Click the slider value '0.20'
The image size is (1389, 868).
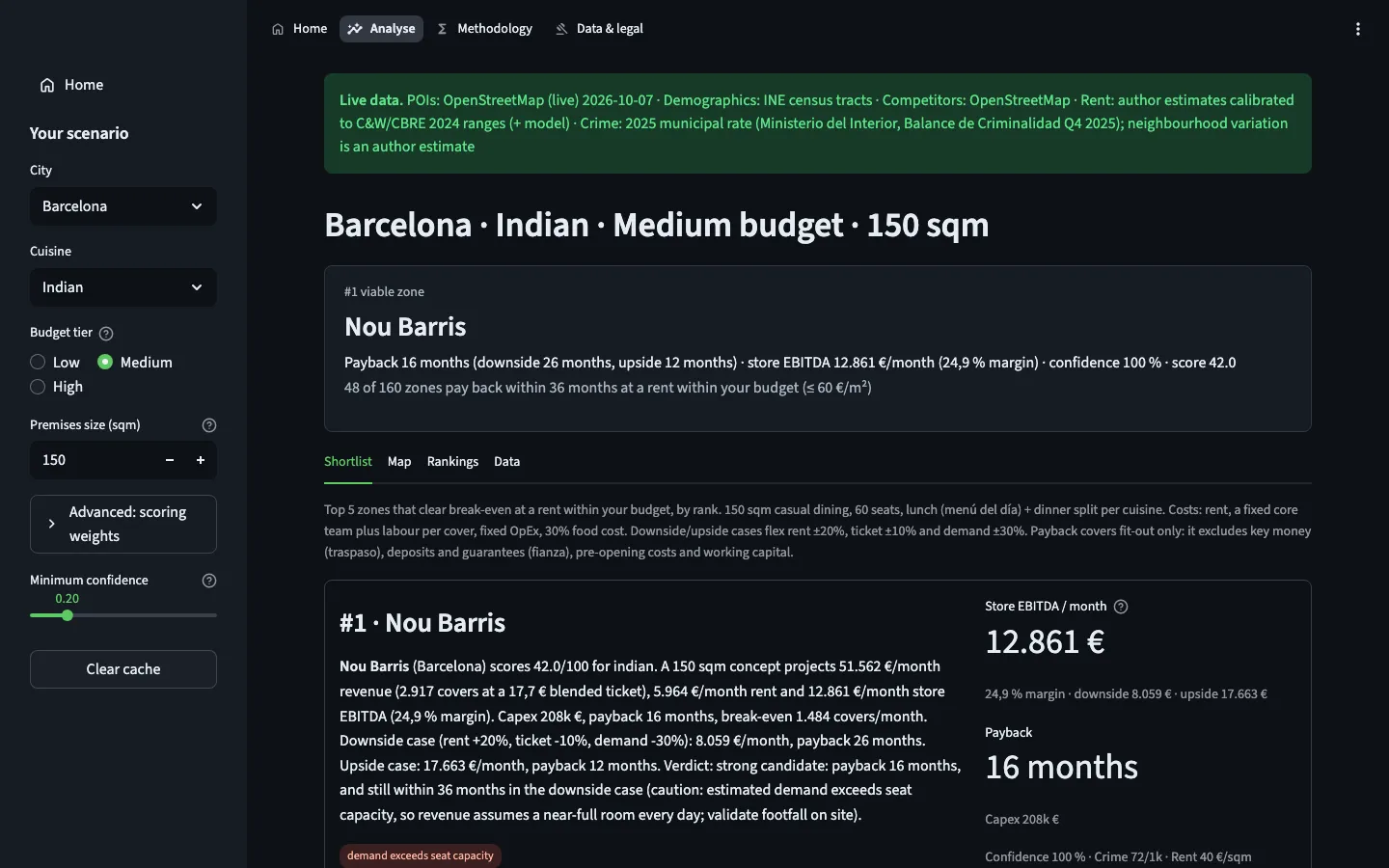click(x=68, y=599)
